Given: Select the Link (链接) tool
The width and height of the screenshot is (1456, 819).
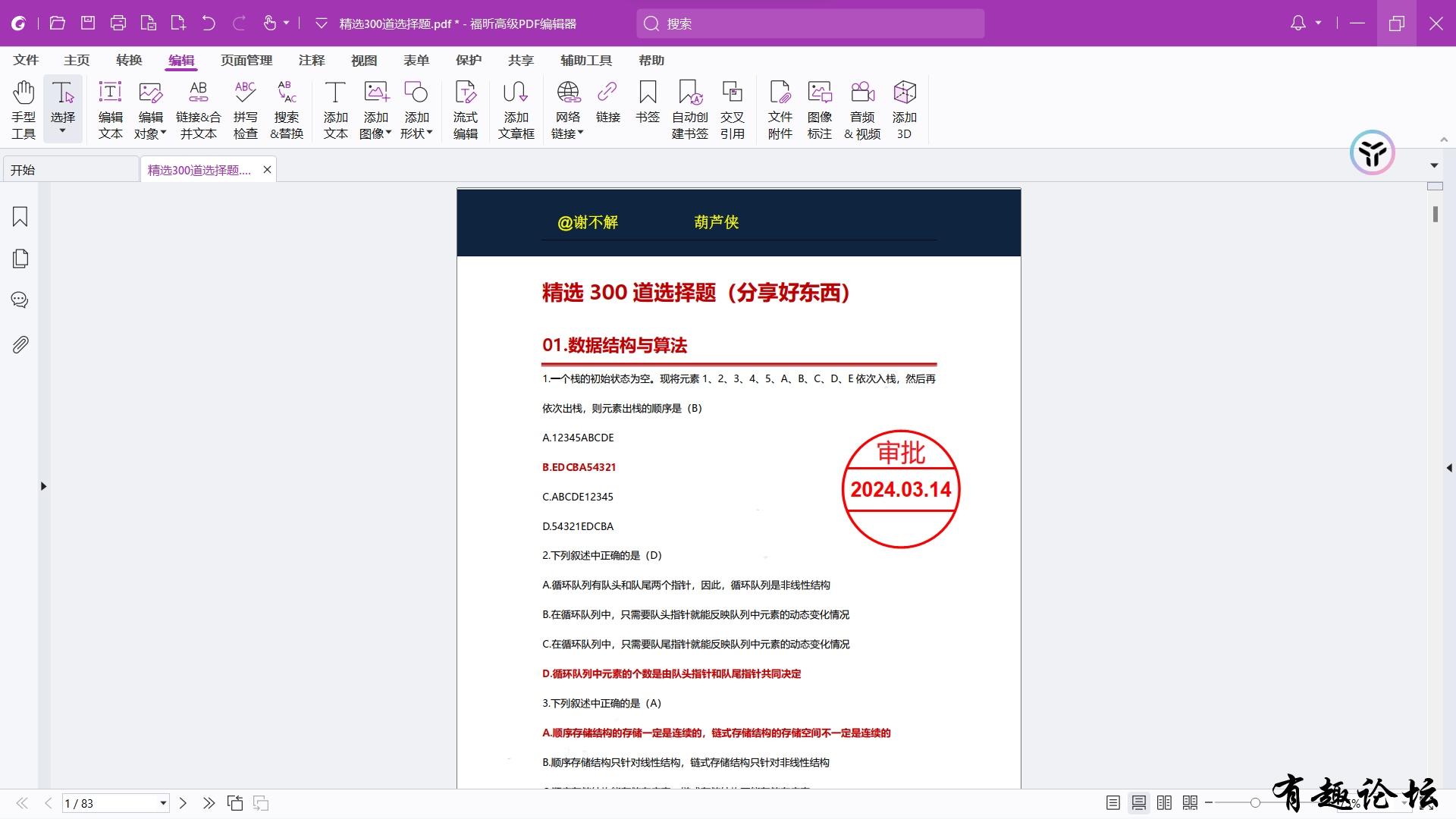Looking at the screenshot, I should click(607, 102).
